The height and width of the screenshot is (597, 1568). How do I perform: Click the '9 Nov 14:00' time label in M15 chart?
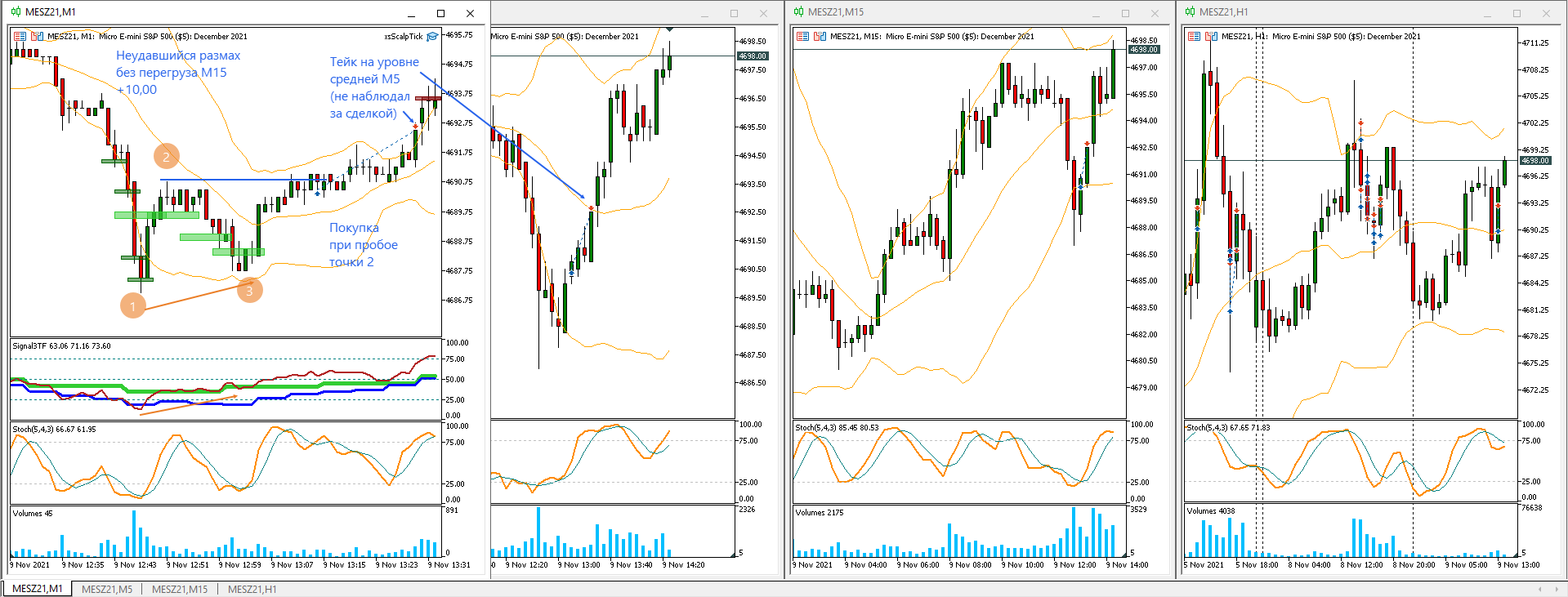point(1127,565)
